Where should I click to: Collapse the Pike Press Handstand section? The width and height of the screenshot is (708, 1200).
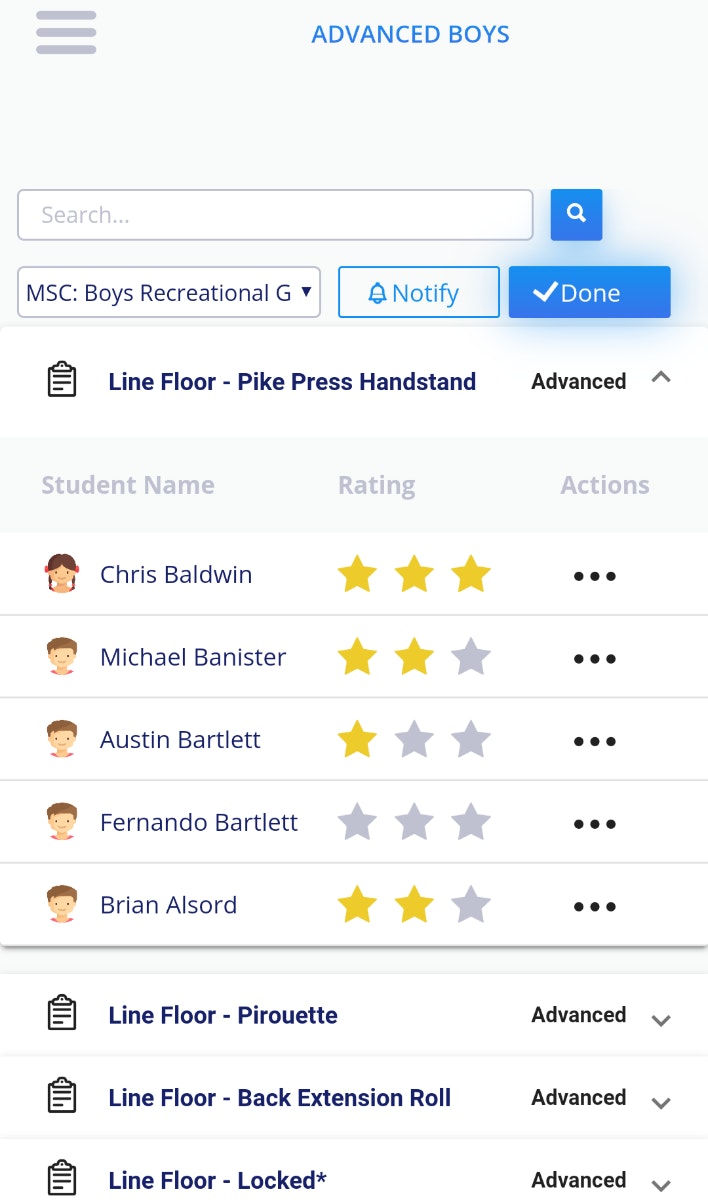tap(661, 377)
